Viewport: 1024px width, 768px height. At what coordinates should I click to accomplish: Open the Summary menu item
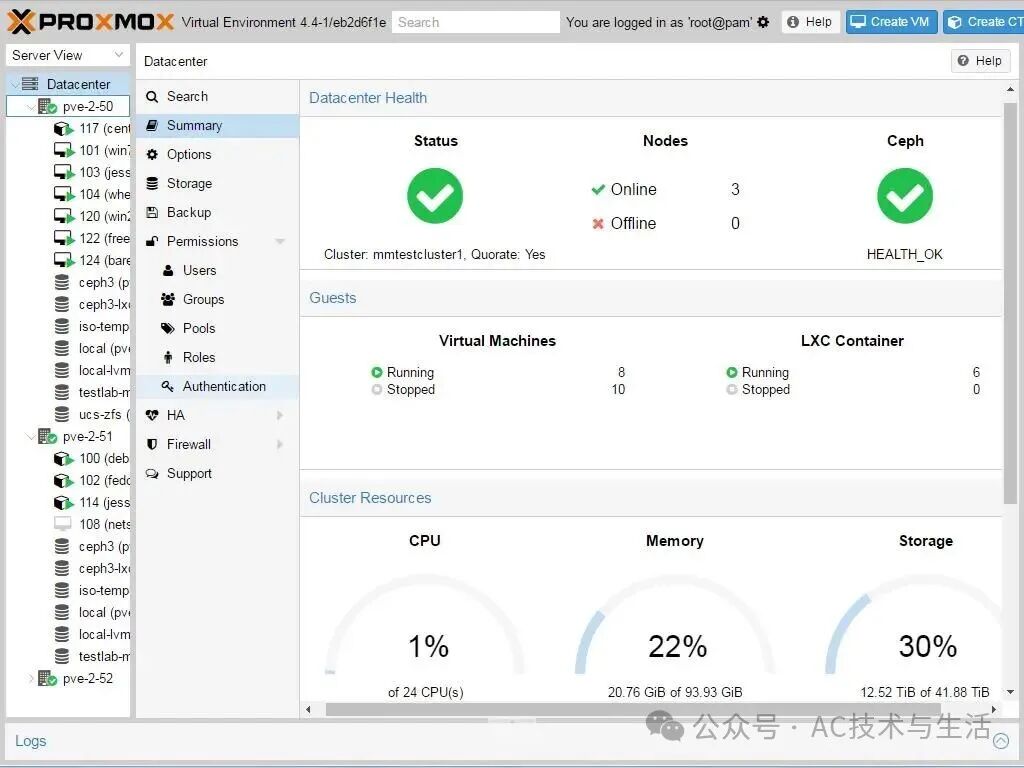coord(217,125)
